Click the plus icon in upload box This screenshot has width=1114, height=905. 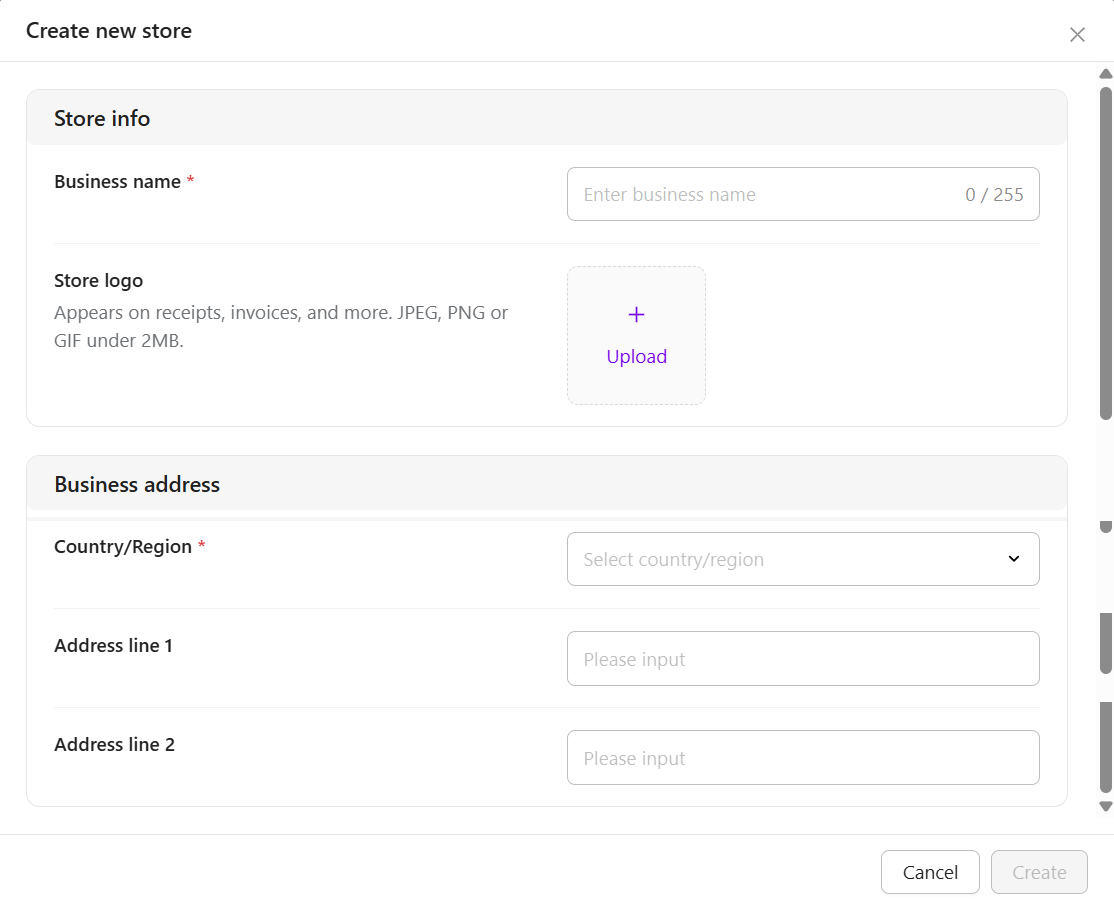pyautogui.click(x=636, y=315)
